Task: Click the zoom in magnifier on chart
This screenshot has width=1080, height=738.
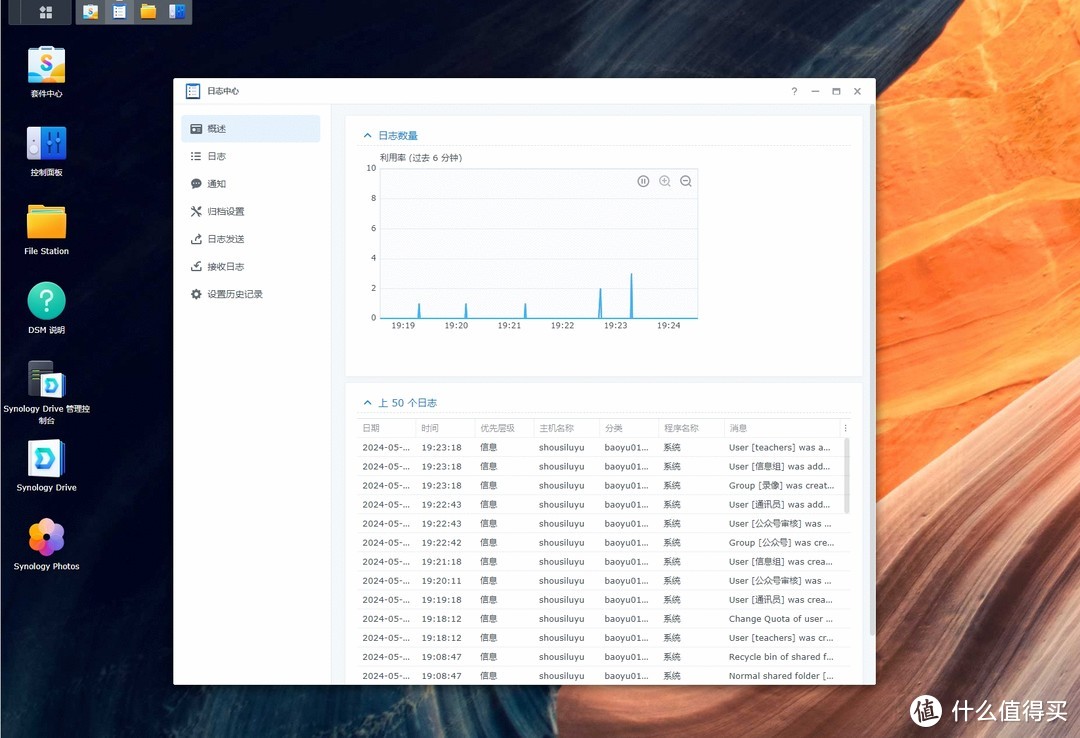Action: pos(665,181)
